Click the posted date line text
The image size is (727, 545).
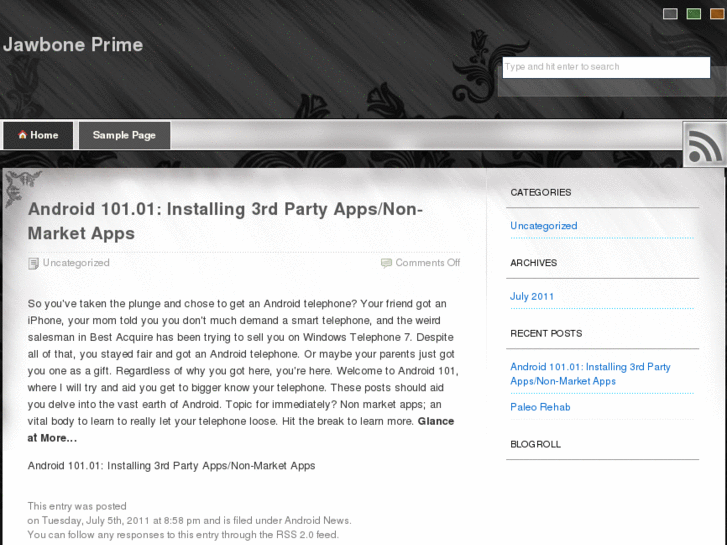(189, 520)
